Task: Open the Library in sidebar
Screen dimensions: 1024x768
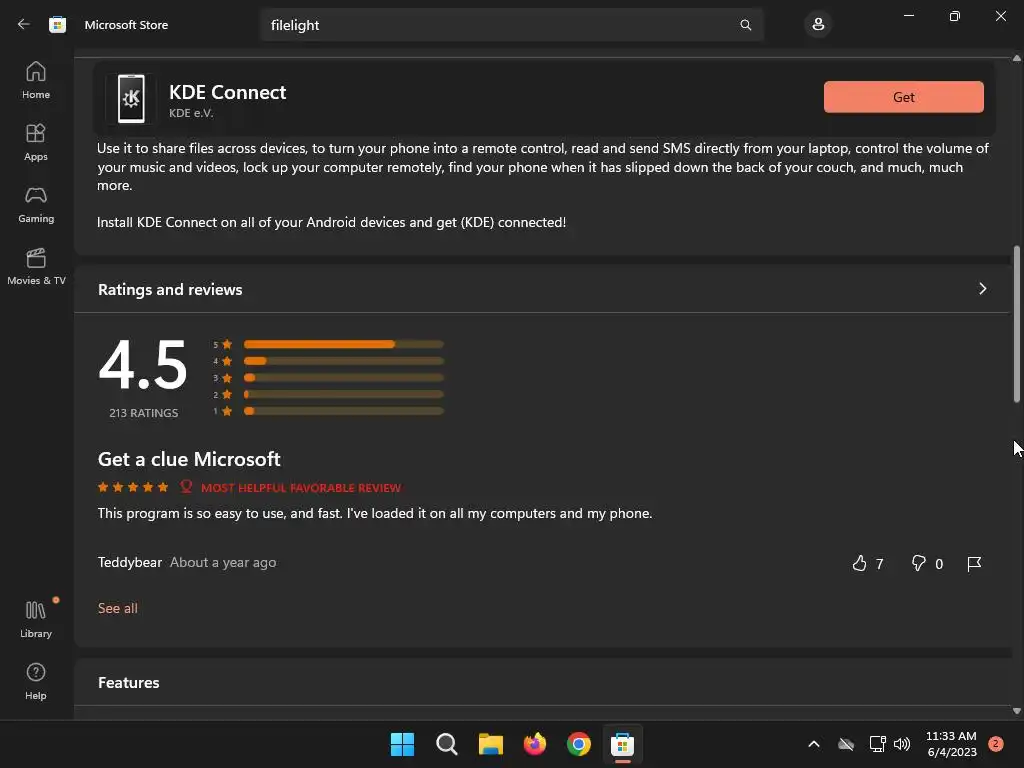Action: click(36, 619)
